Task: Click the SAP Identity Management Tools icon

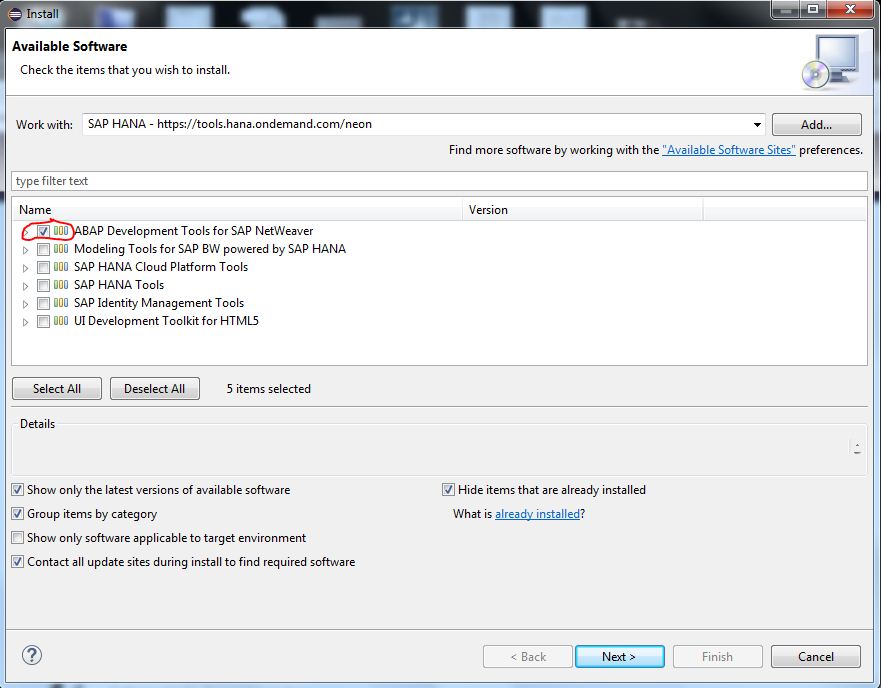Action: pos(60,303)
